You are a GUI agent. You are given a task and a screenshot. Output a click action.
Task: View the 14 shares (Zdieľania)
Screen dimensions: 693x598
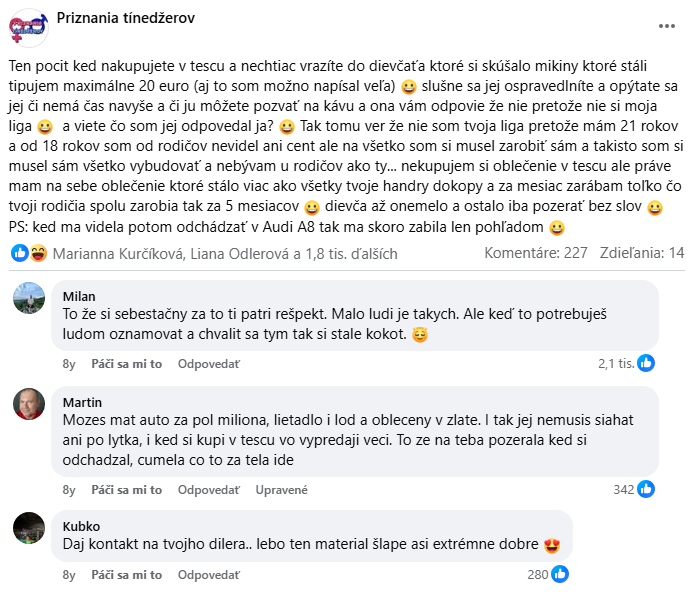pos(641,253)
